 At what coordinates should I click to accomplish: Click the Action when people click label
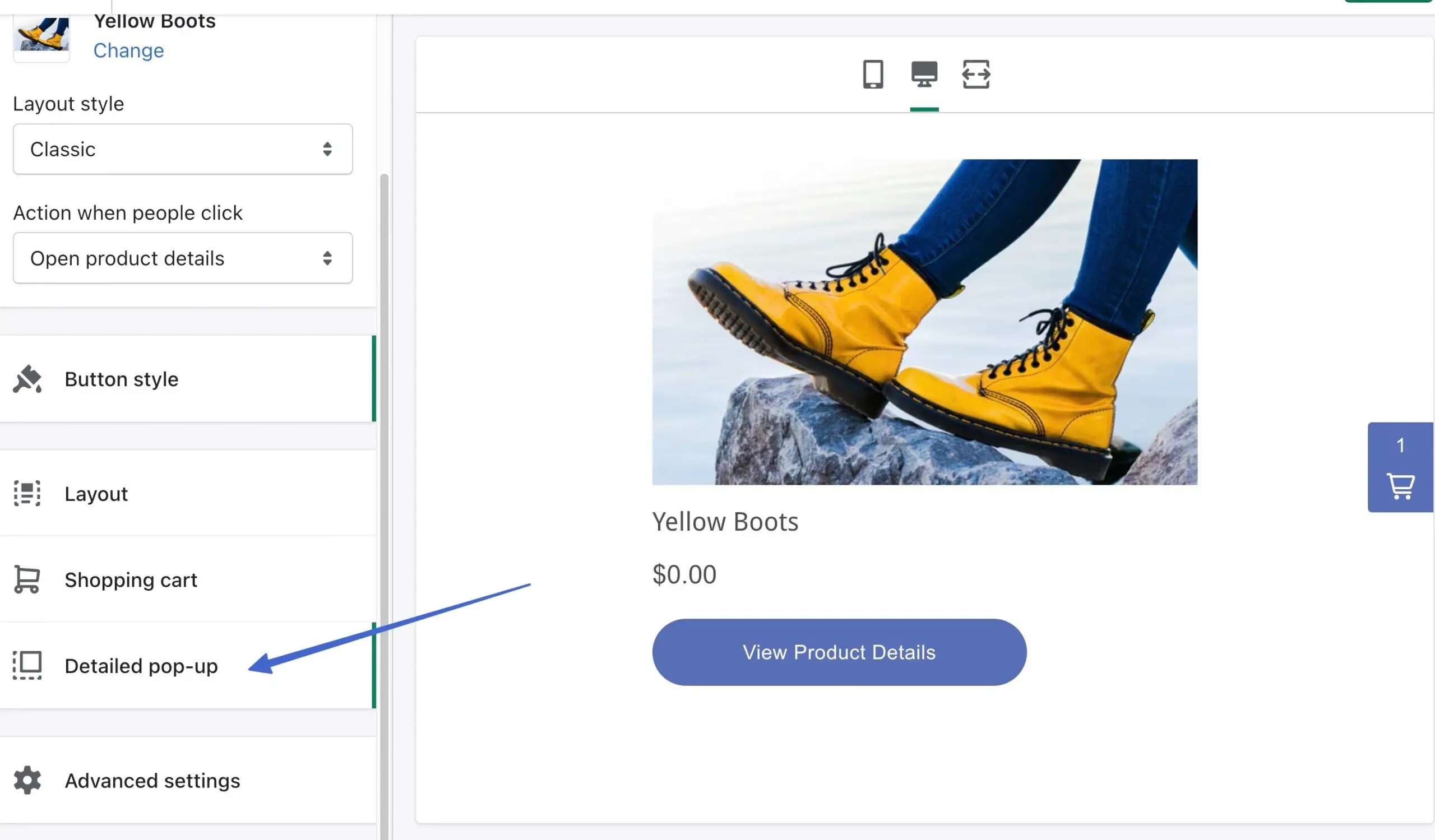(x=128, y=213)
